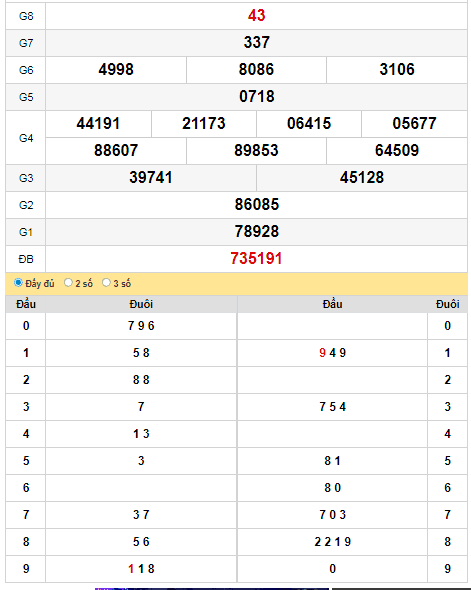
Task: Click the G3 number 39741
Action: coord(151,178)
